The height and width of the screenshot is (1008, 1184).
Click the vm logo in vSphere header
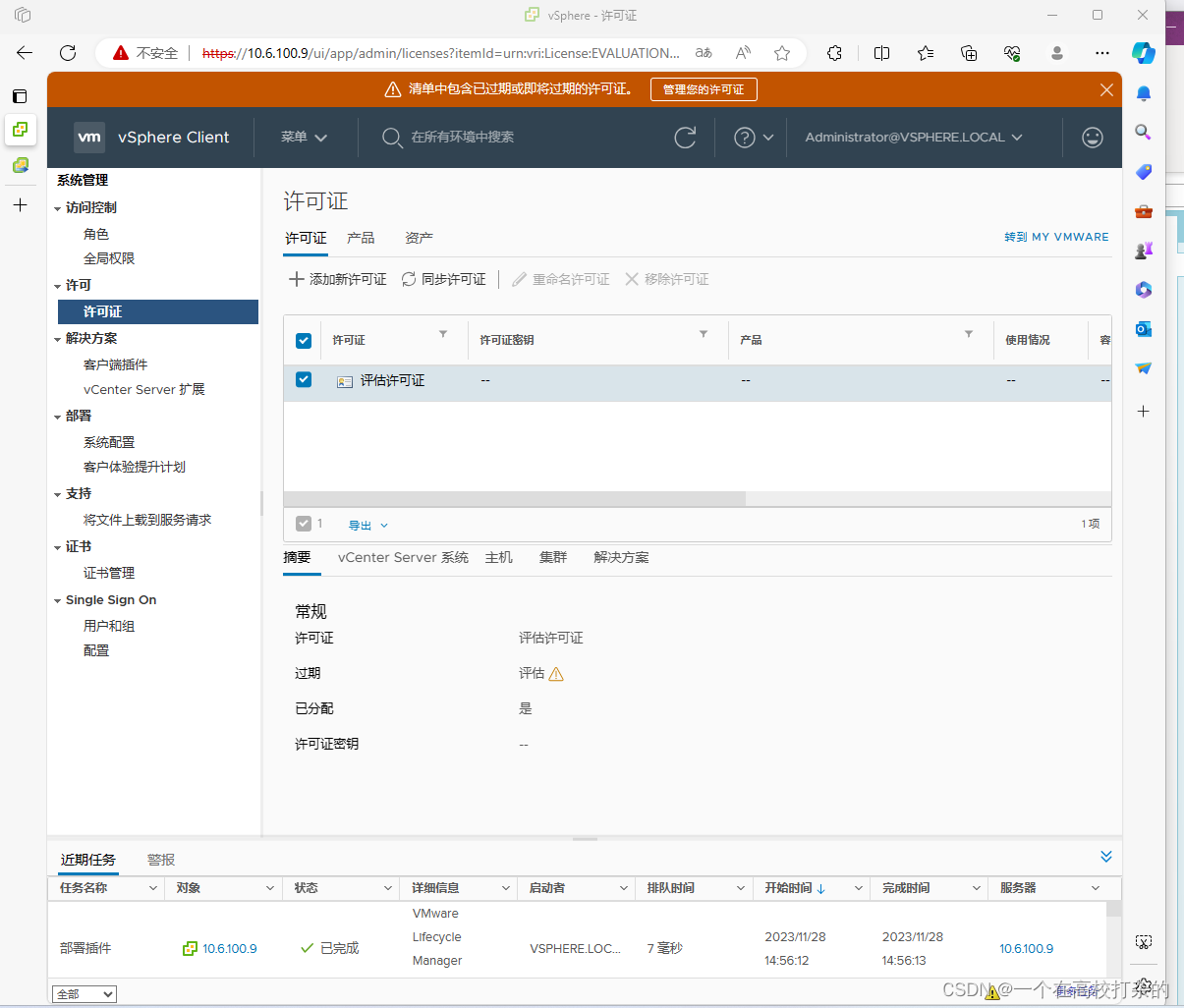point(89,138)
